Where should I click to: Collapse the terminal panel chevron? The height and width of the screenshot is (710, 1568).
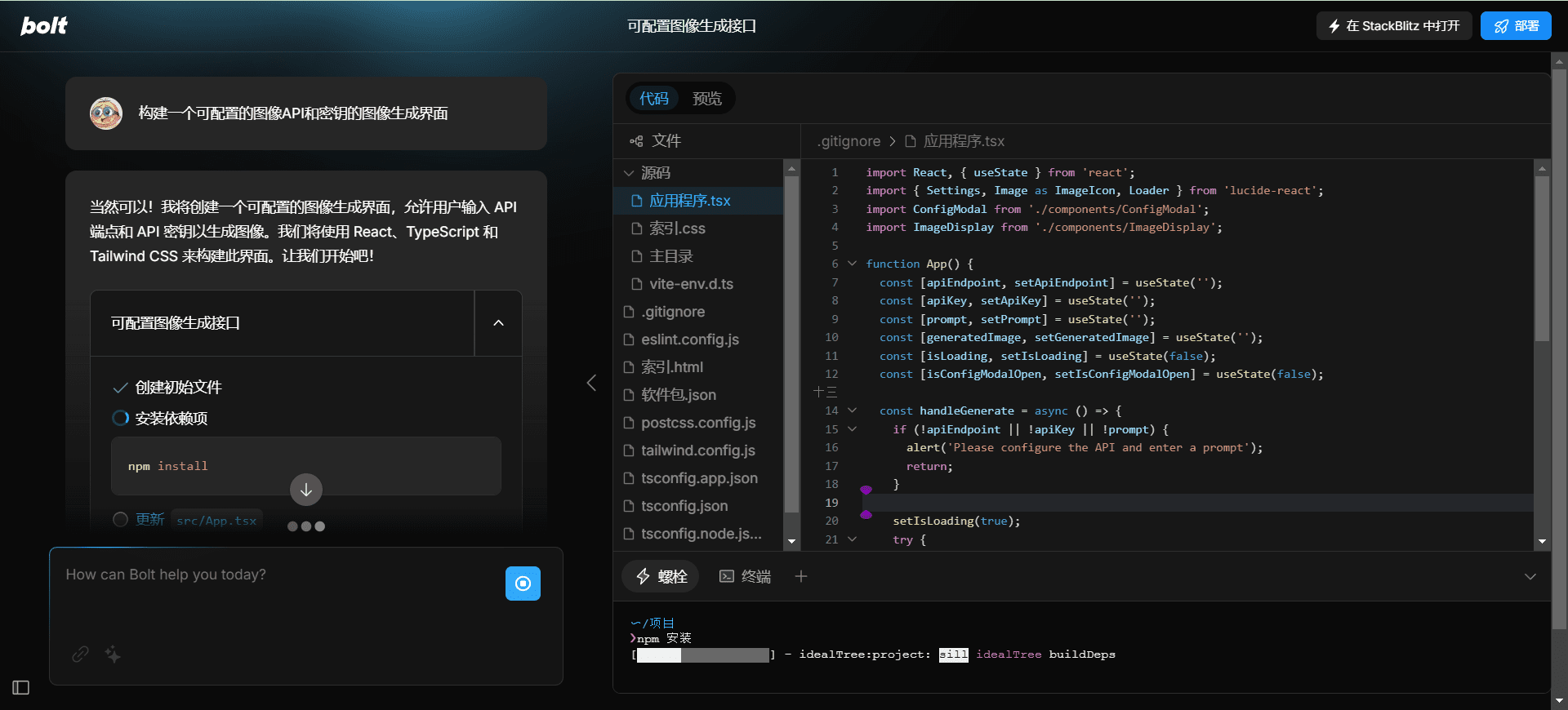1530,576
